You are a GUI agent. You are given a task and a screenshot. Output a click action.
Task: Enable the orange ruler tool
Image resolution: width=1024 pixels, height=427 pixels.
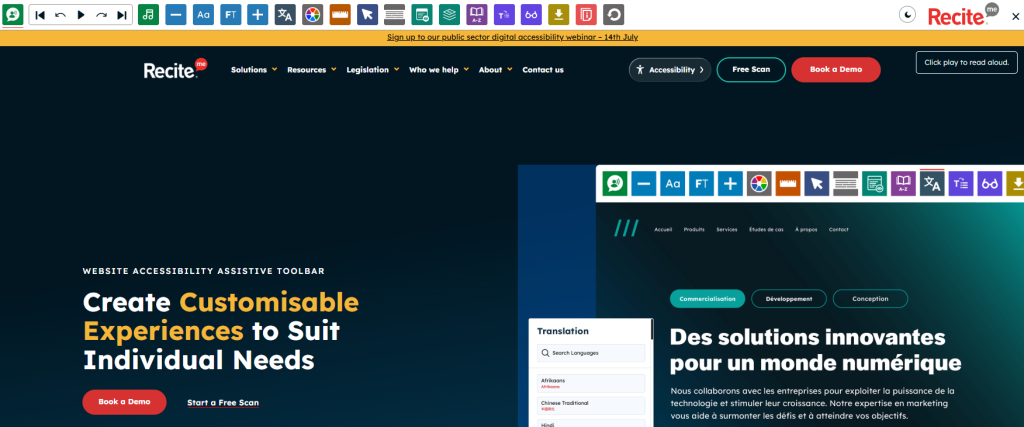(340, 14)
